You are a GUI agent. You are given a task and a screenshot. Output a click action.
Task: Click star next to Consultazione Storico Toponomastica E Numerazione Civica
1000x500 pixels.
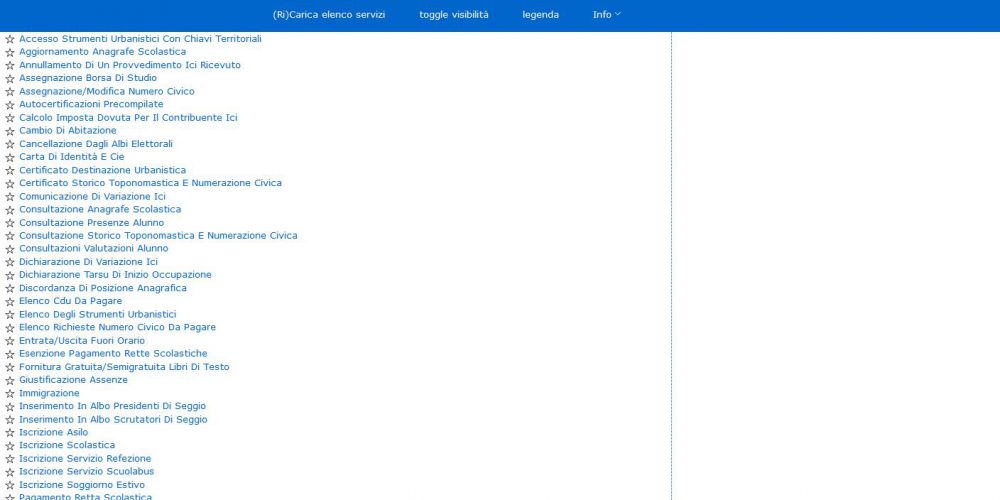10,236
